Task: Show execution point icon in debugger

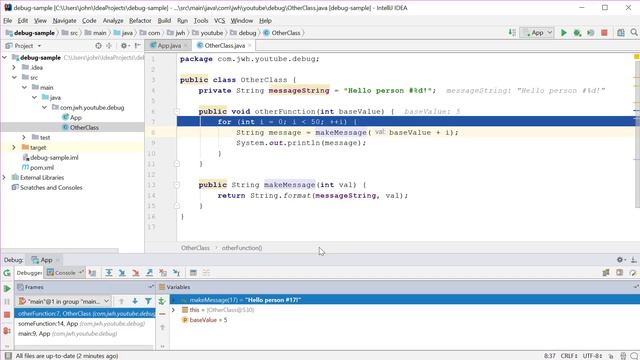Action: (92, 273)
